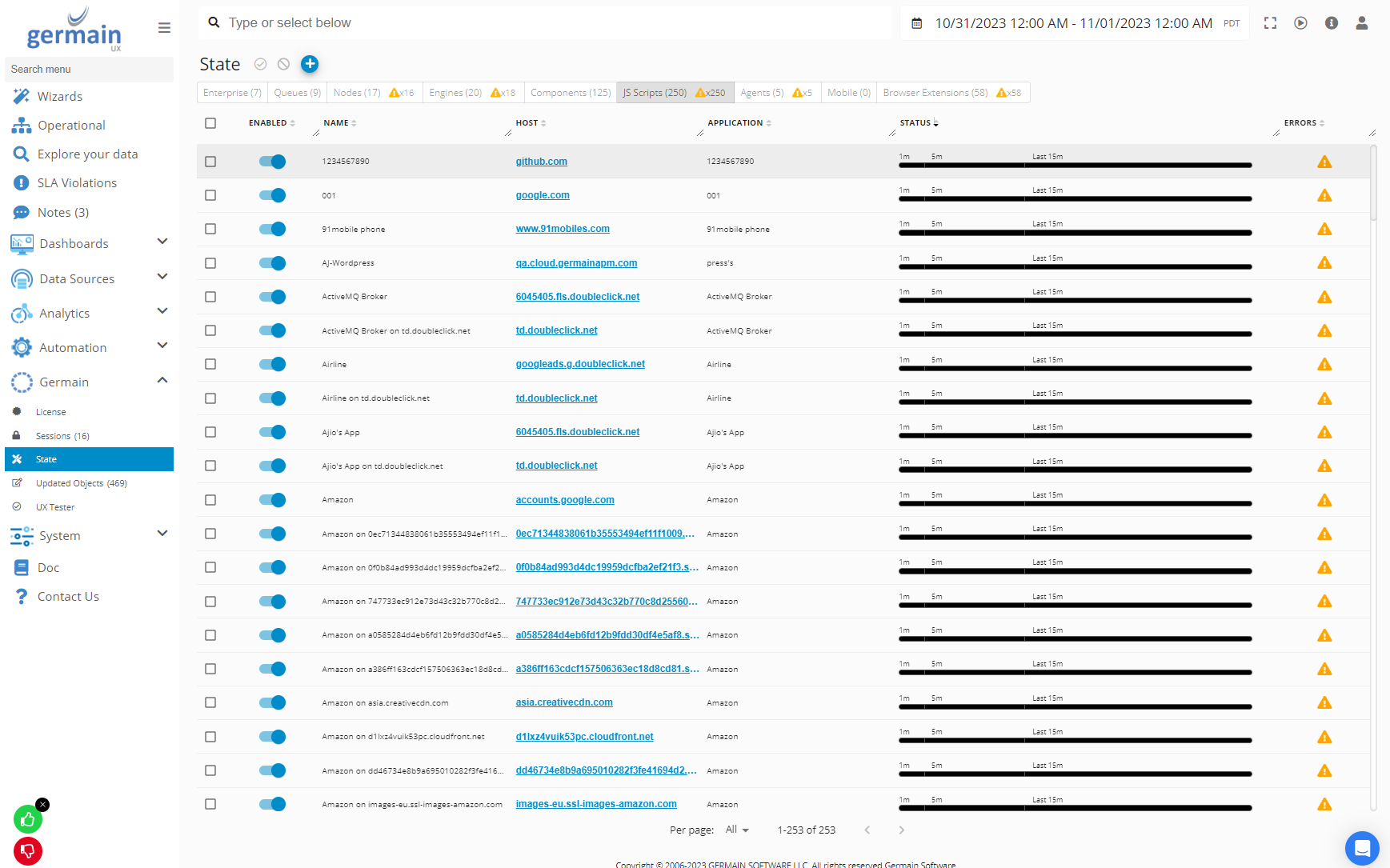Click warning icon for github.com row
The height and width of the screenshot is (868, 1390).
pos(1324,162)
